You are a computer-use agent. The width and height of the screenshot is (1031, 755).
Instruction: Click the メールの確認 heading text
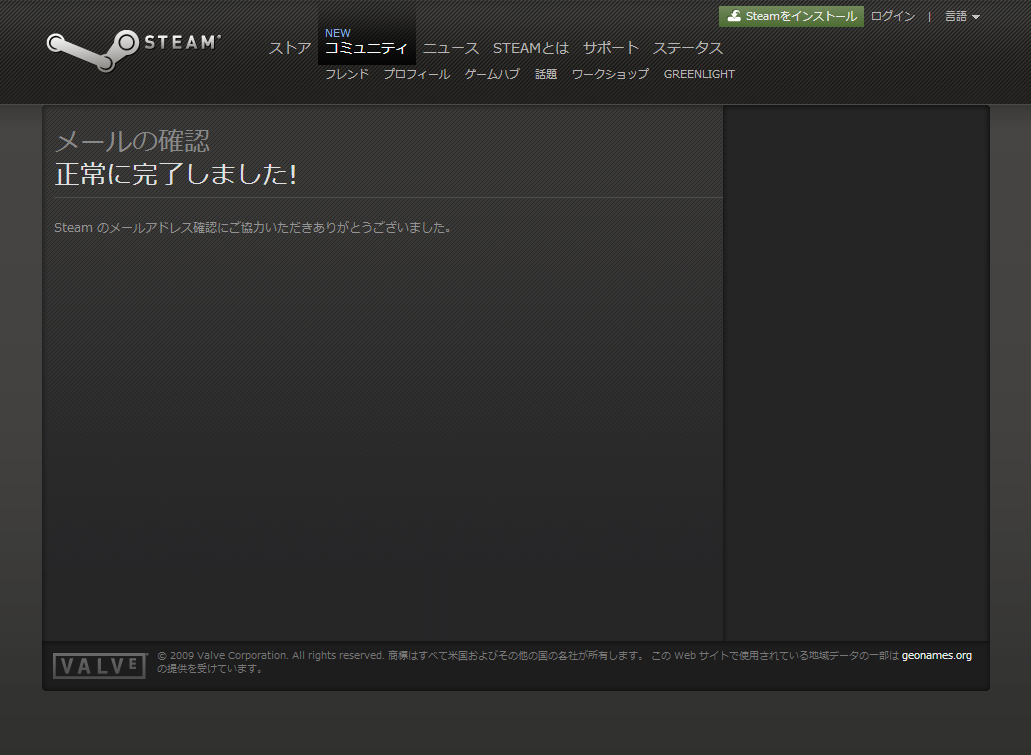click(132, 141)
